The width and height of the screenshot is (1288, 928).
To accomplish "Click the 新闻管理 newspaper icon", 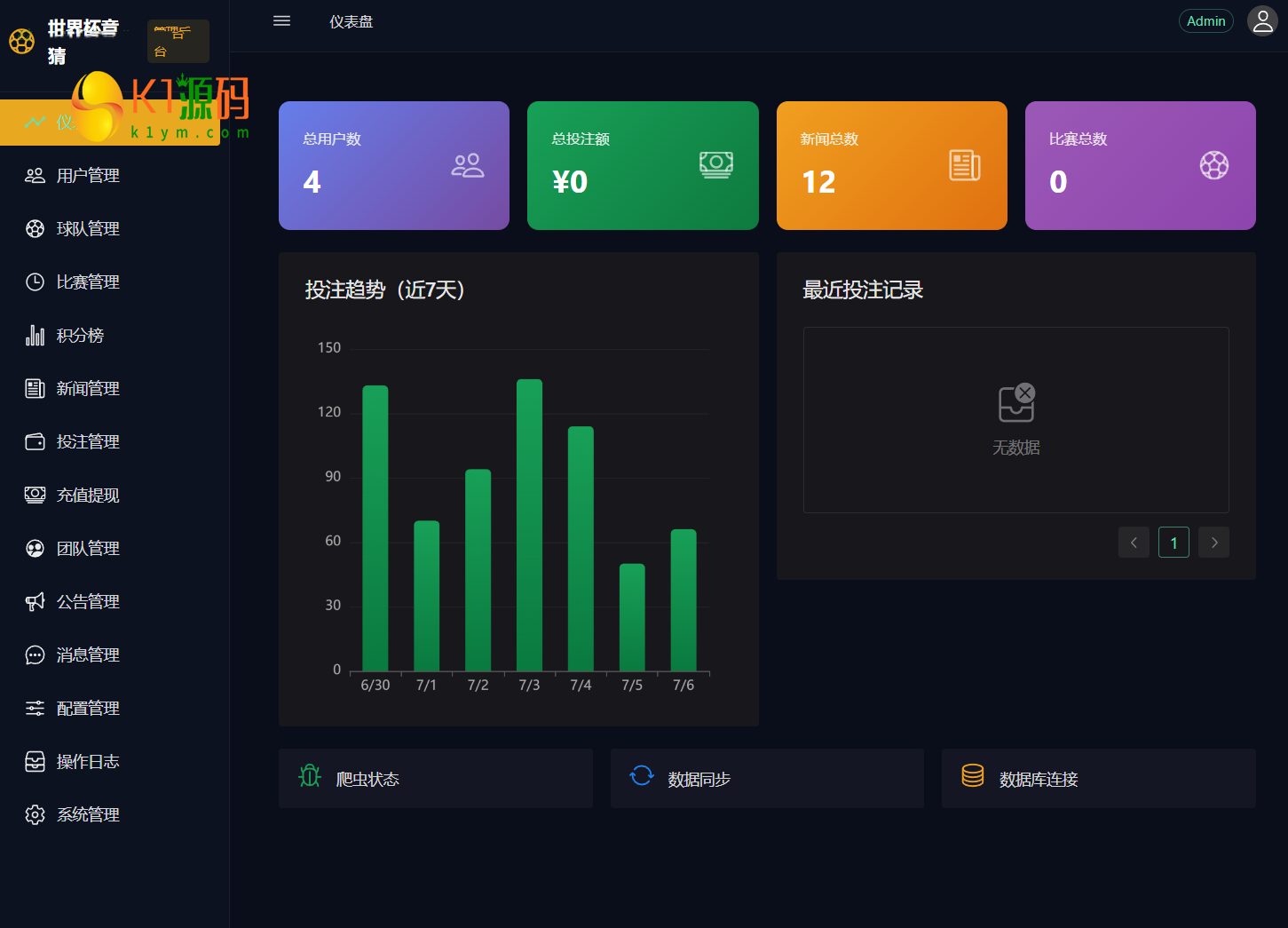I will point(35,389).
